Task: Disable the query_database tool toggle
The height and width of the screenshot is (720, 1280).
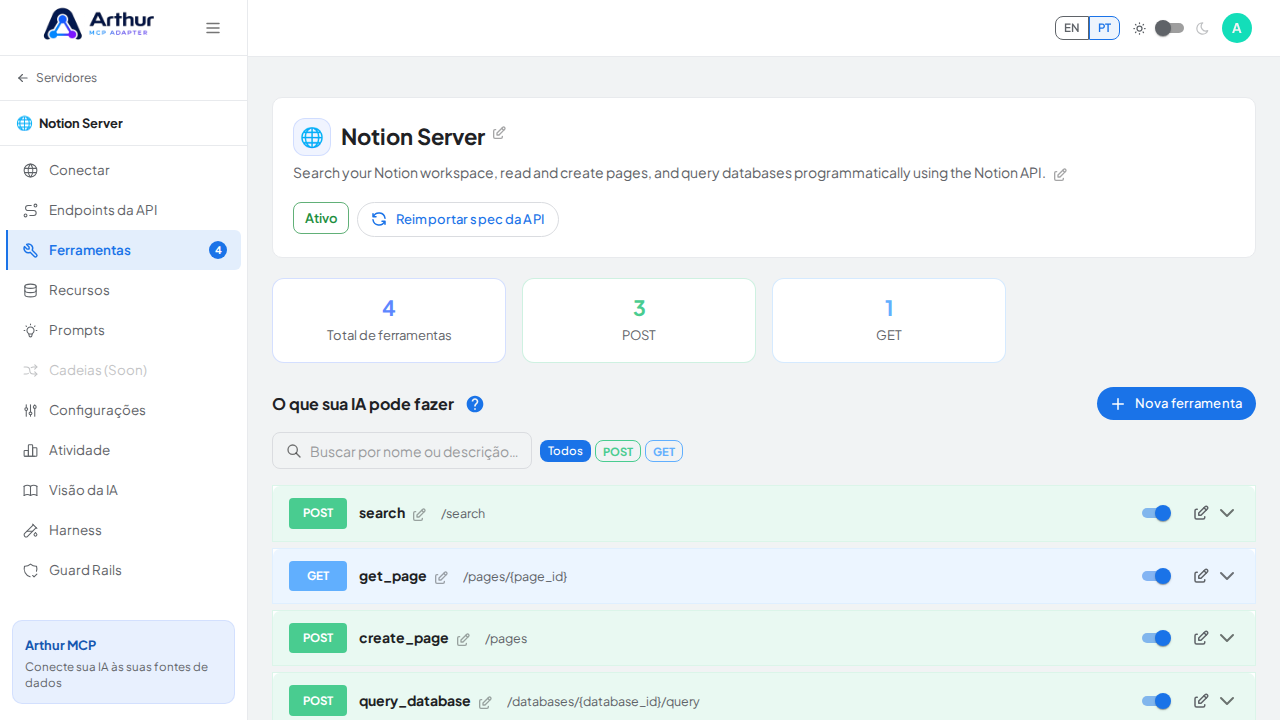Action: coord(1156,701)
